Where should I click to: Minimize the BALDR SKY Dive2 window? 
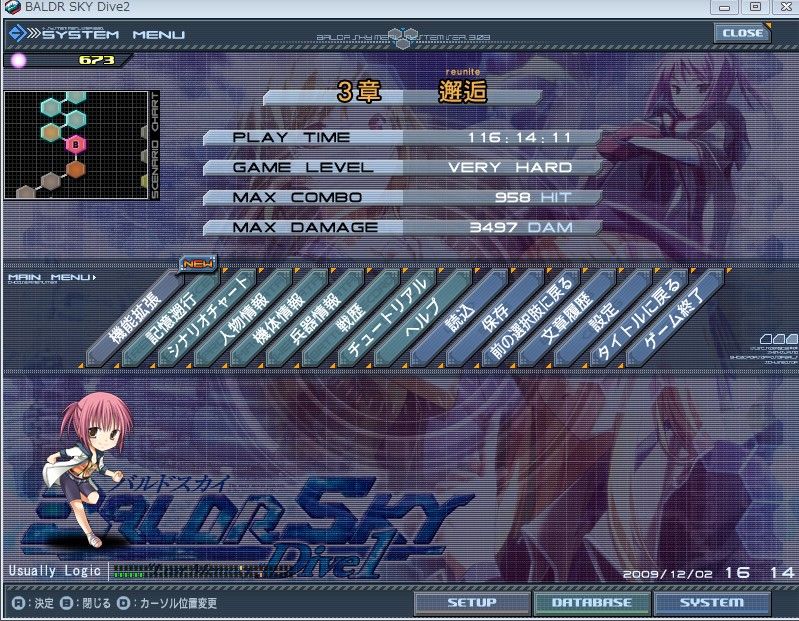(x=724, y=7)
